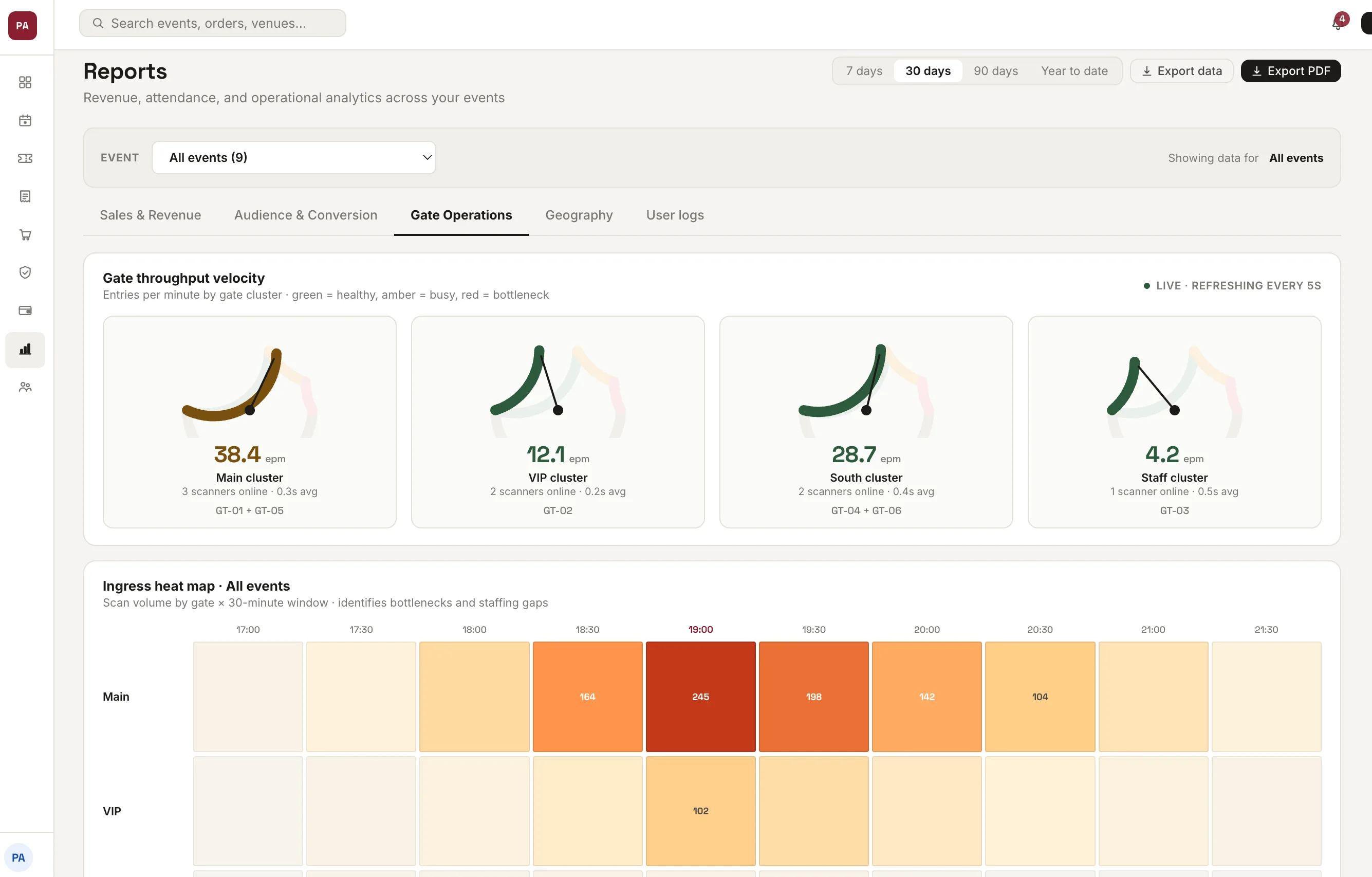
Task: Open the team users icon in sidebar
Action: point(25,388)
